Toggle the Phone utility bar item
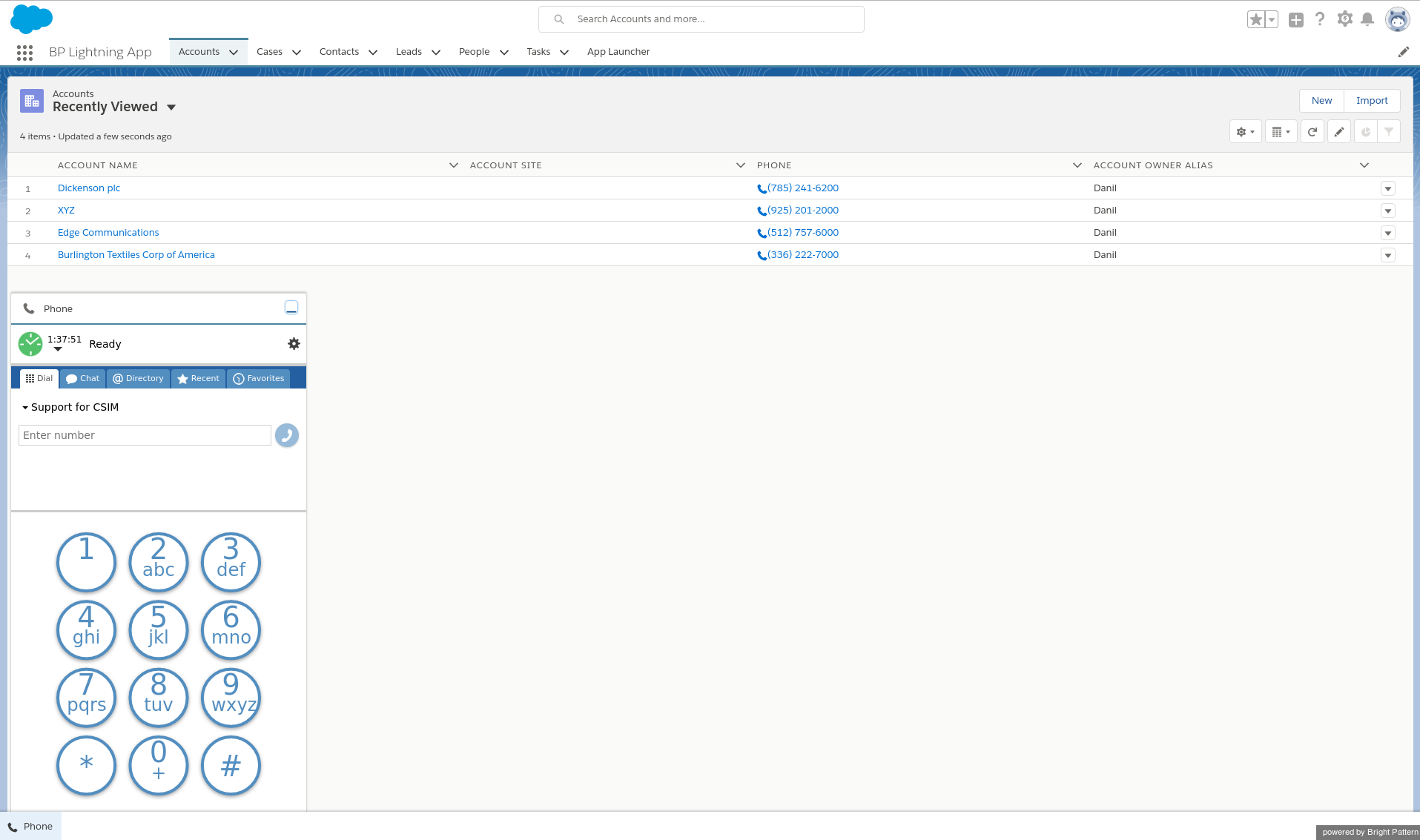This screenshot has height=840, width=1420. 31,826
